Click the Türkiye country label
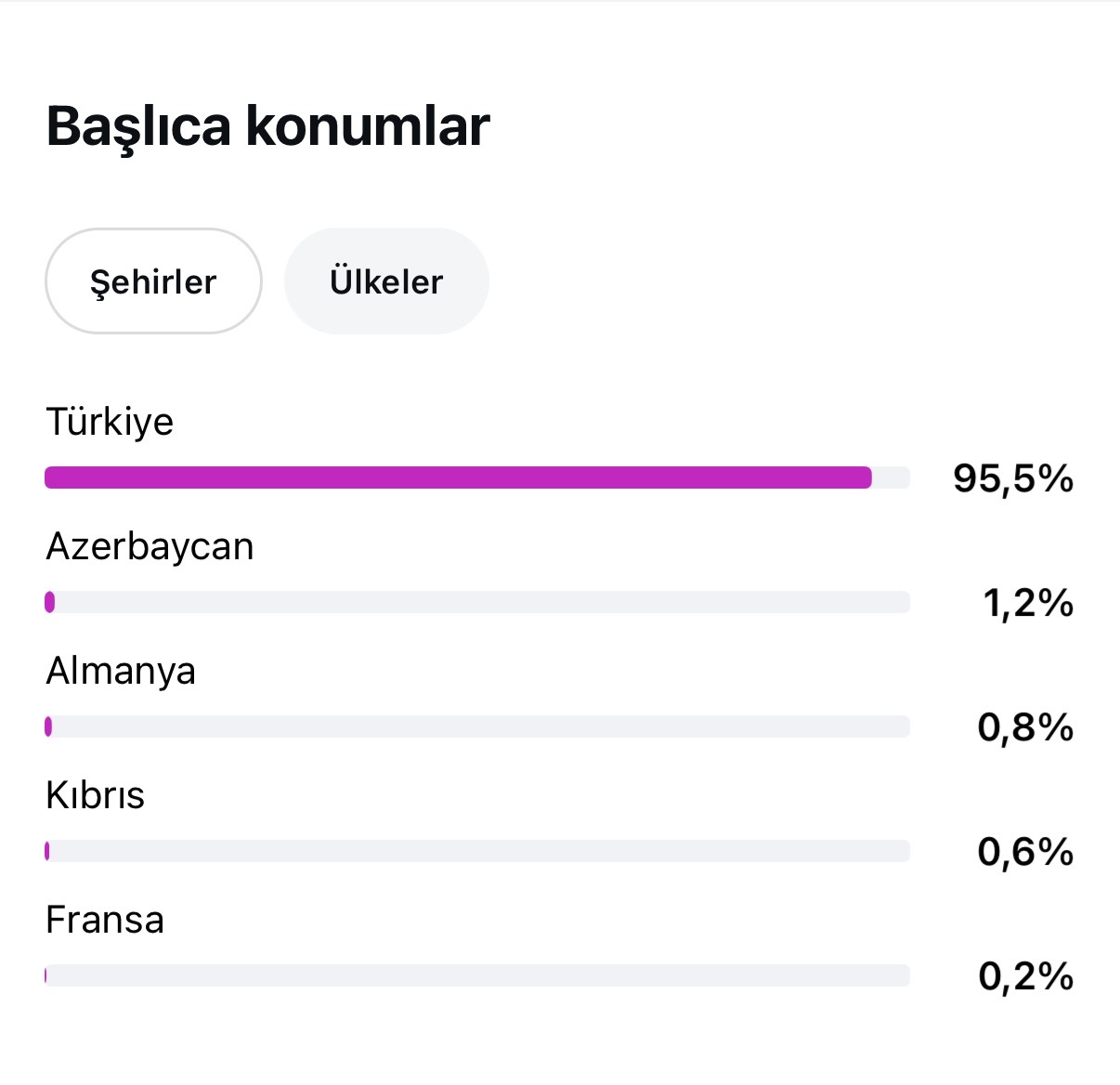This screenshot has height=1085, width=1120. 110,422
